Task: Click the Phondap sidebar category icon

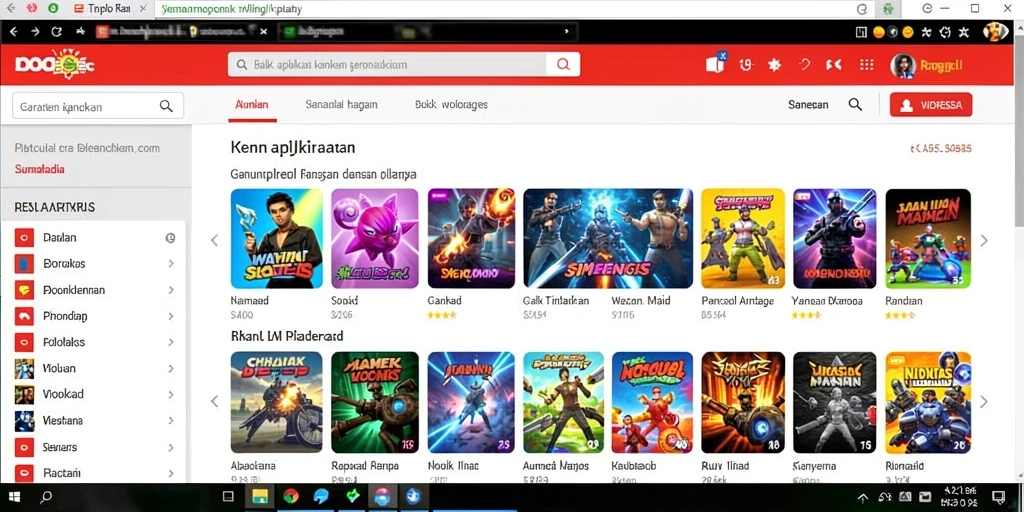Action: 24,316
